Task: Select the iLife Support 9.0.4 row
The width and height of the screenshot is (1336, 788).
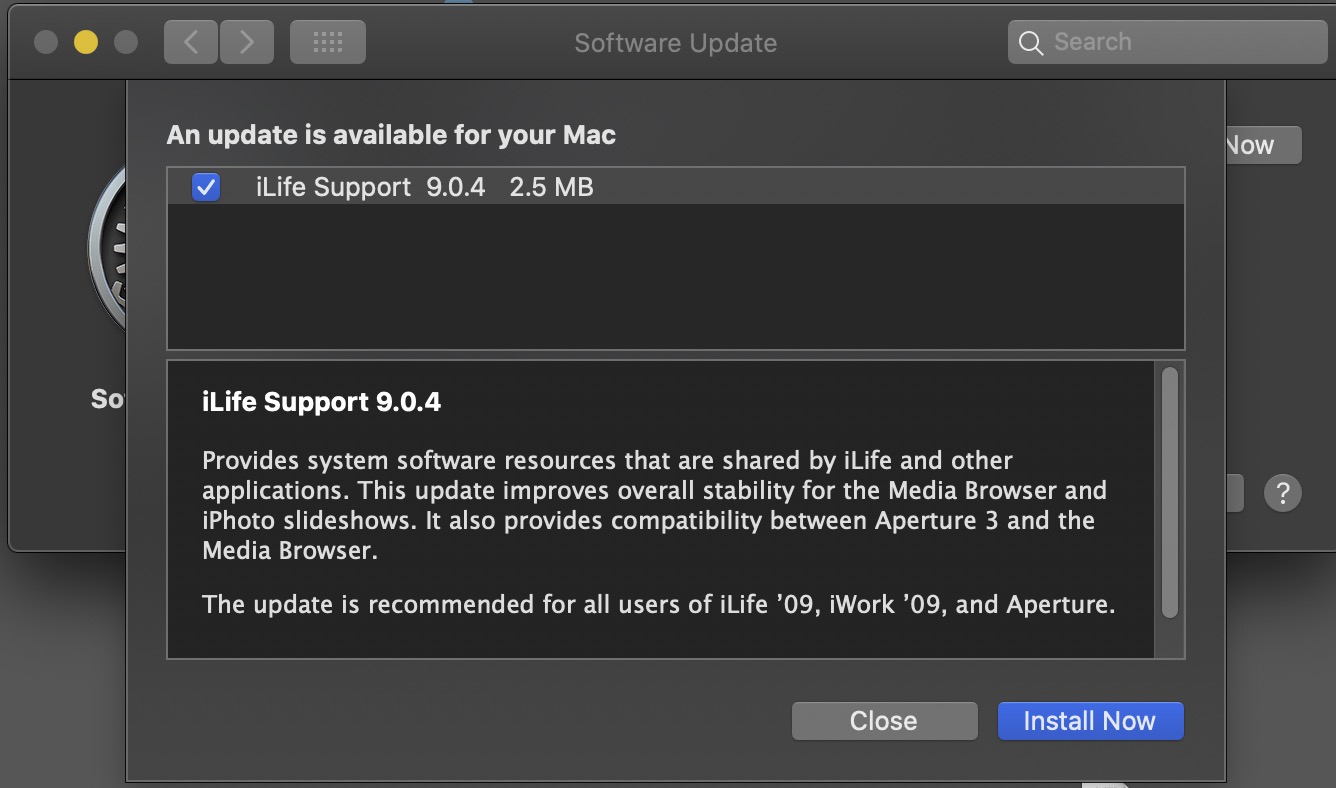Action: point(700,187)
